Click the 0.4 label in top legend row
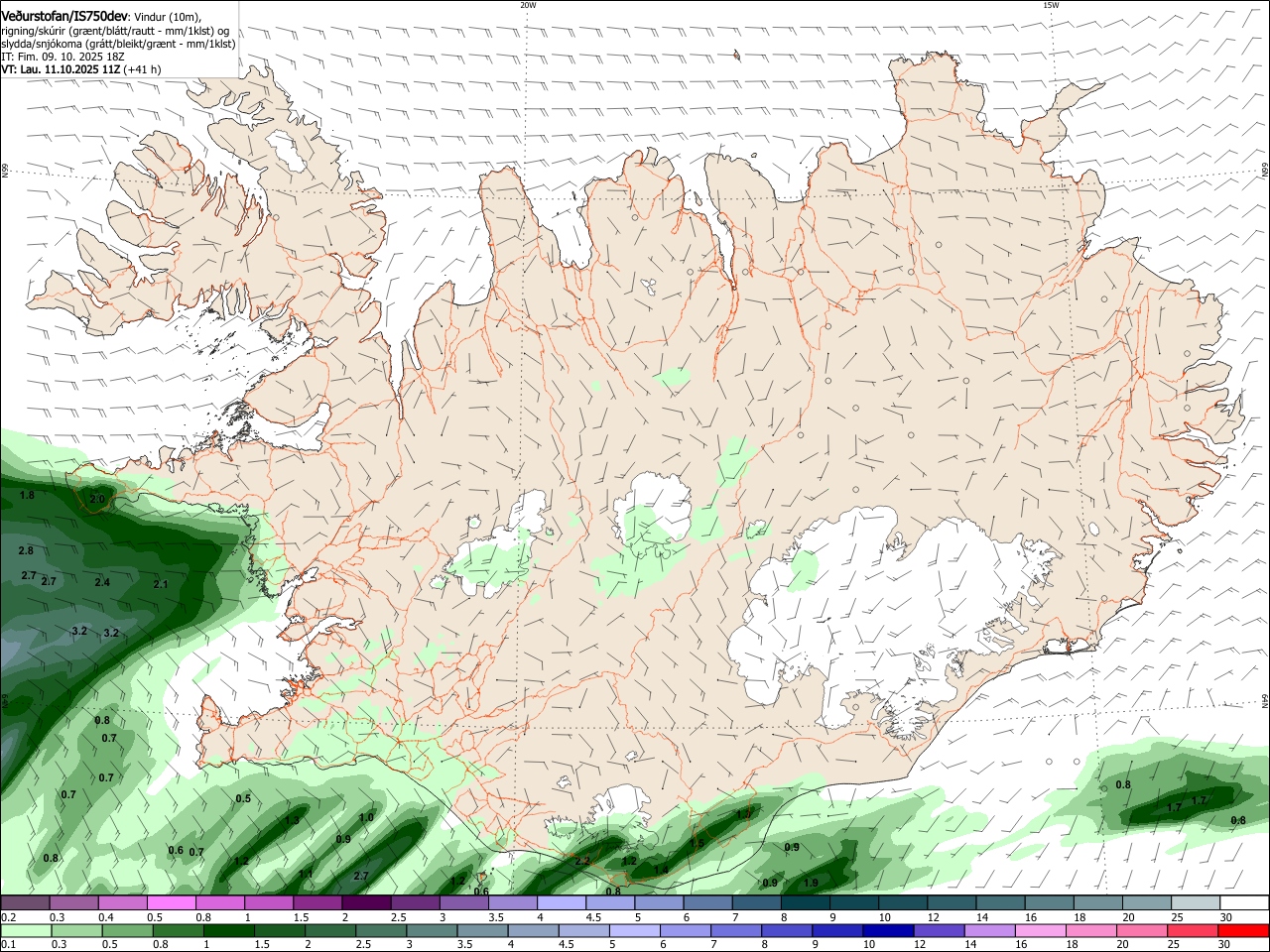Screen dimensions: 1270x952 point(106,917)
